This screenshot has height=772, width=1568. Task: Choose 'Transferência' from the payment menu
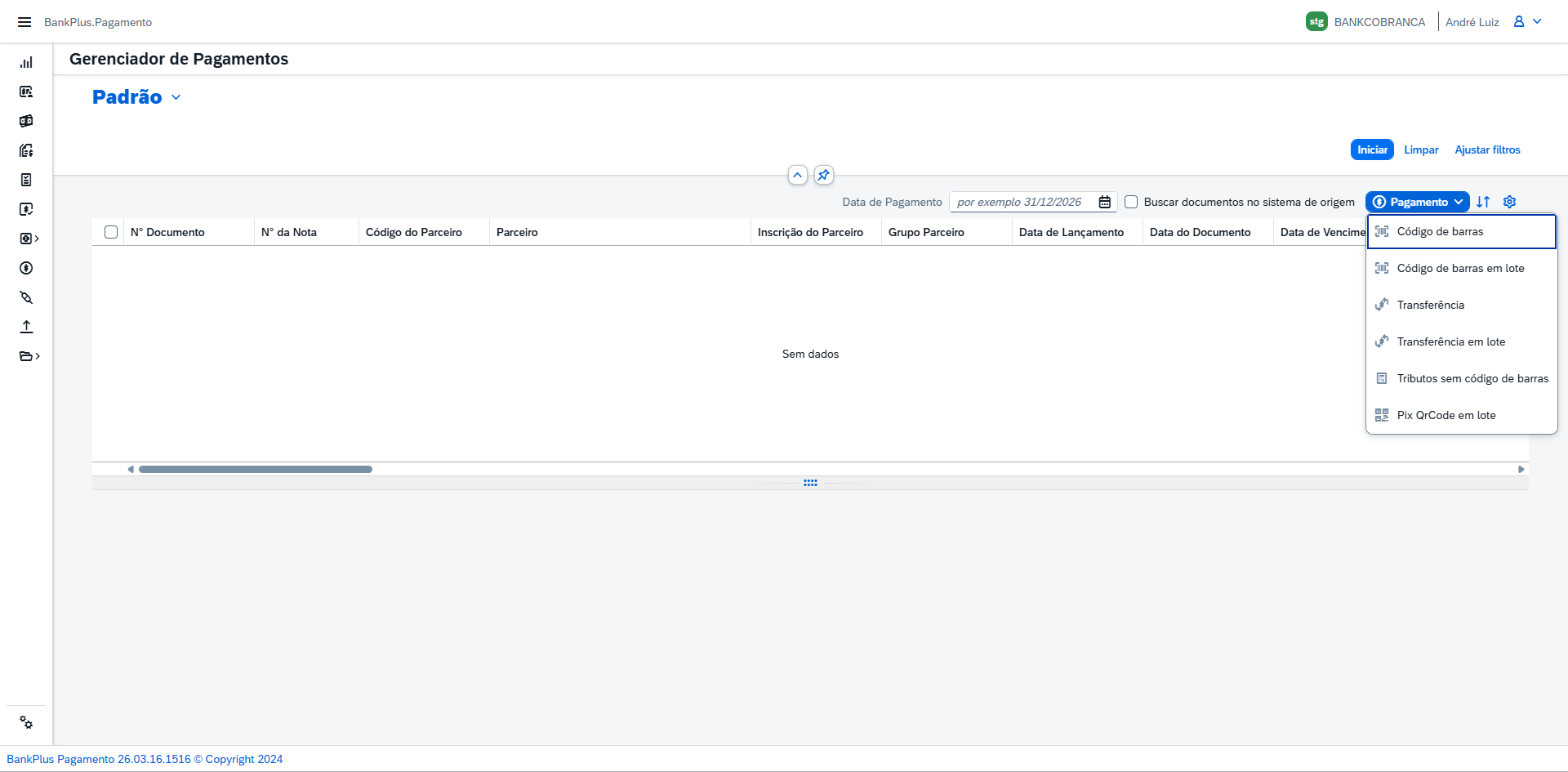(x=1461, y=304)
